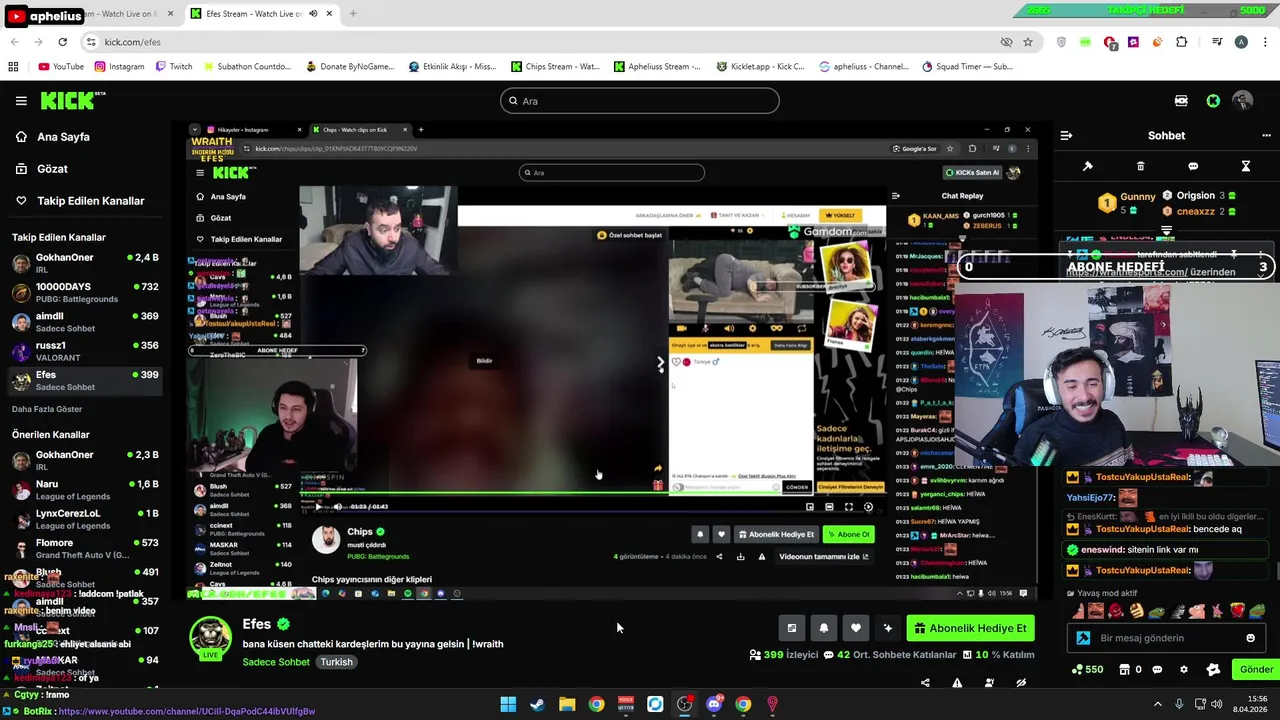Open Naru League of Legends channel
Screen dimensions: 1280x720
pyautogui.click(x=84, y=490)
